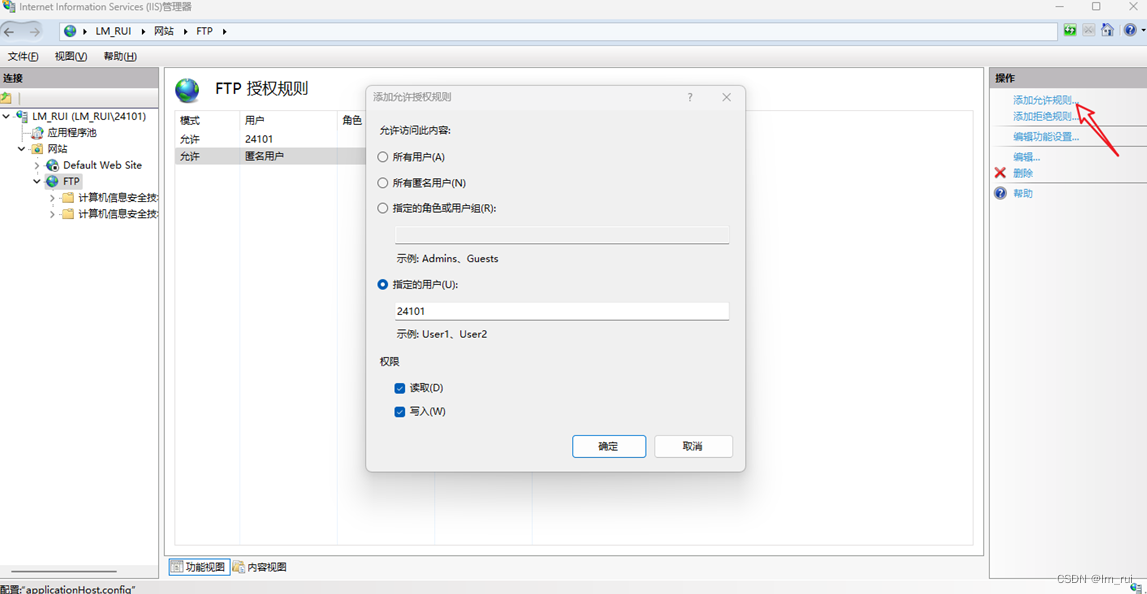This screenshot has width=1147, height=594.
Task: Click the IIS manager title bar icon
Action: coord(8,7)
